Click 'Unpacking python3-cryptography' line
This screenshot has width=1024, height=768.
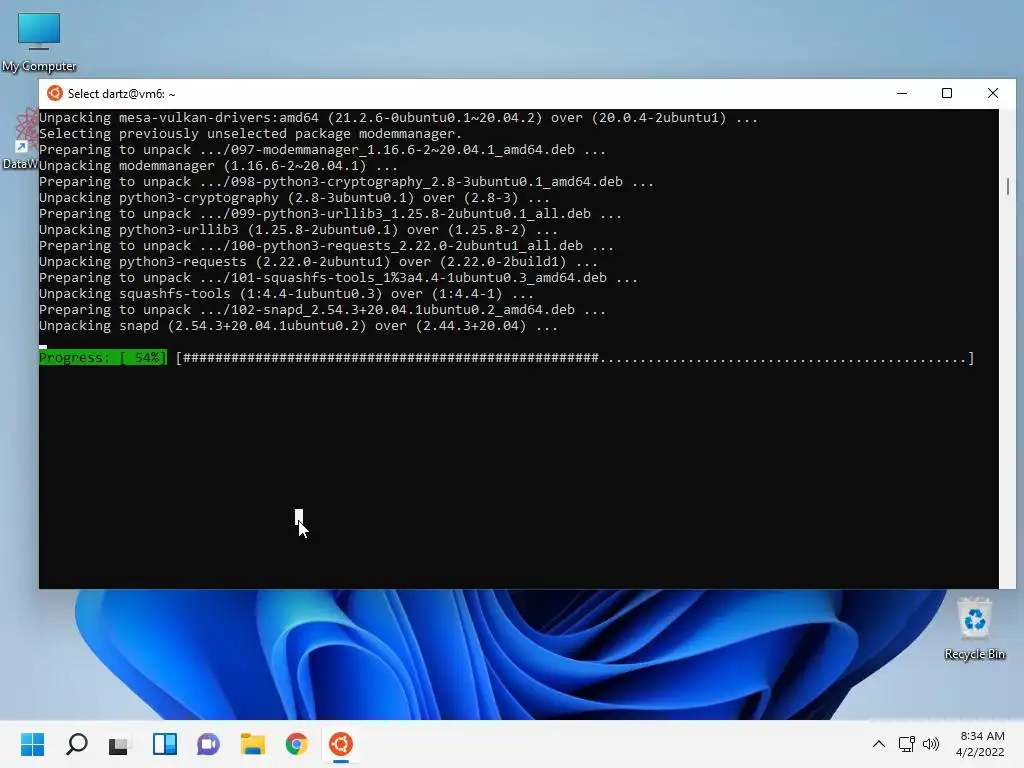[x=294, y=198]
